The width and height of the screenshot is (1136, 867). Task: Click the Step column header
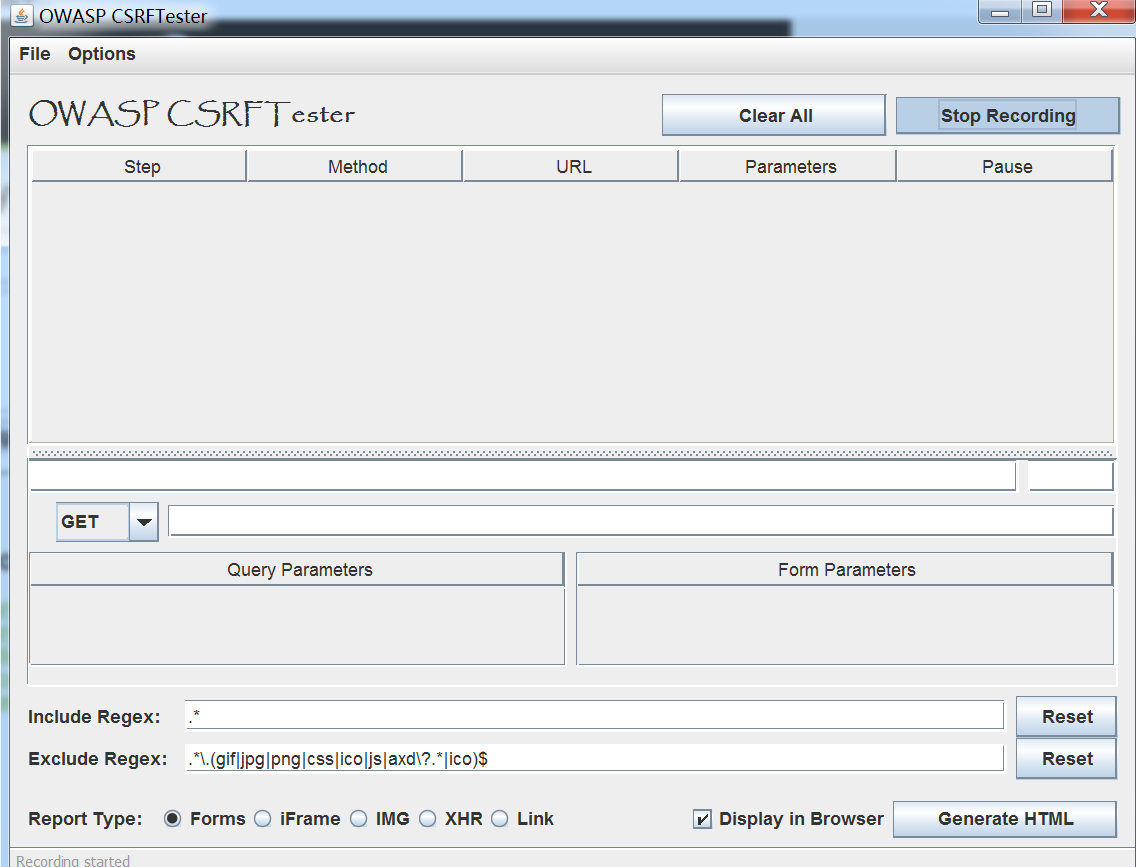(139, 167)
